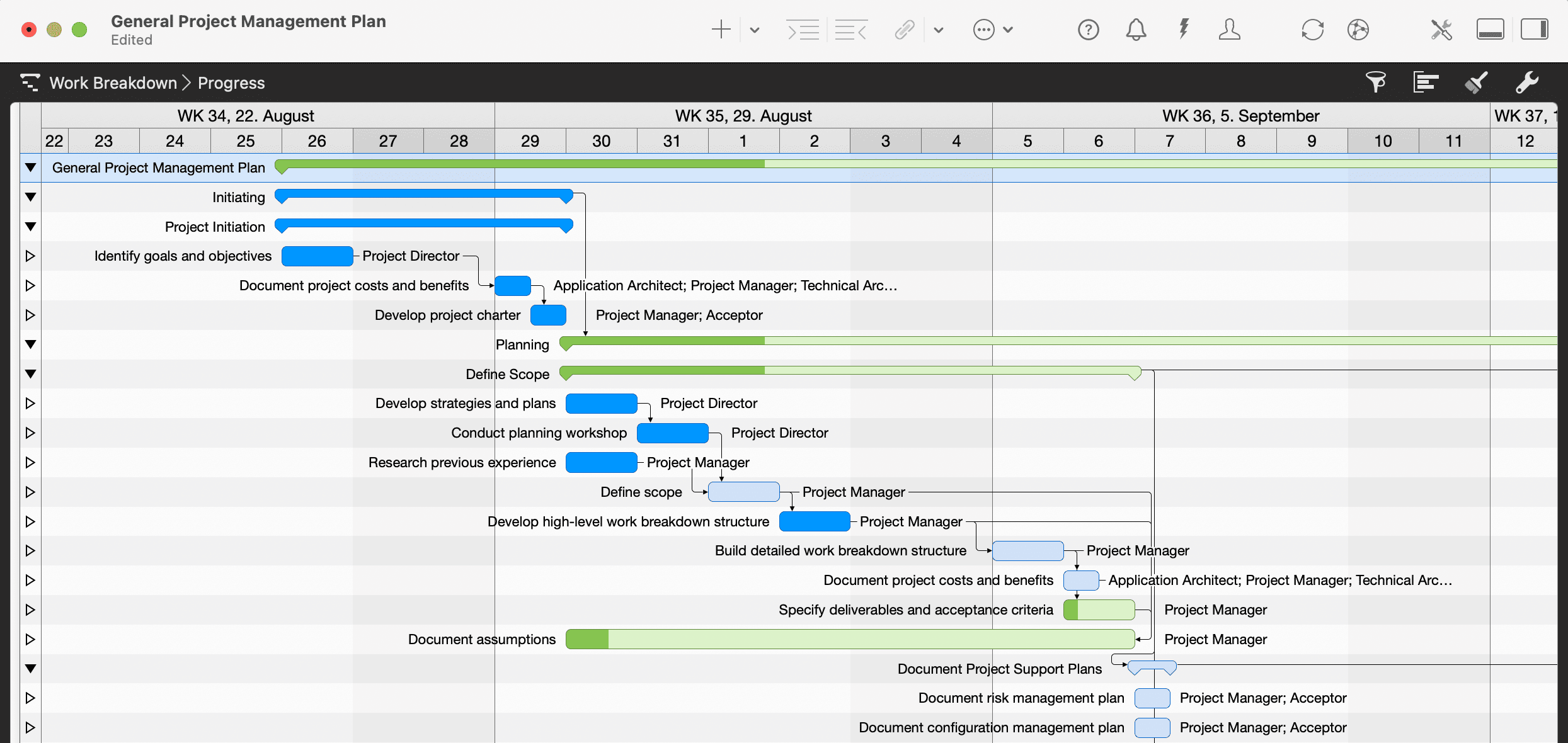
Task: Click the sync arrows icon
Action: [1312, 30]
